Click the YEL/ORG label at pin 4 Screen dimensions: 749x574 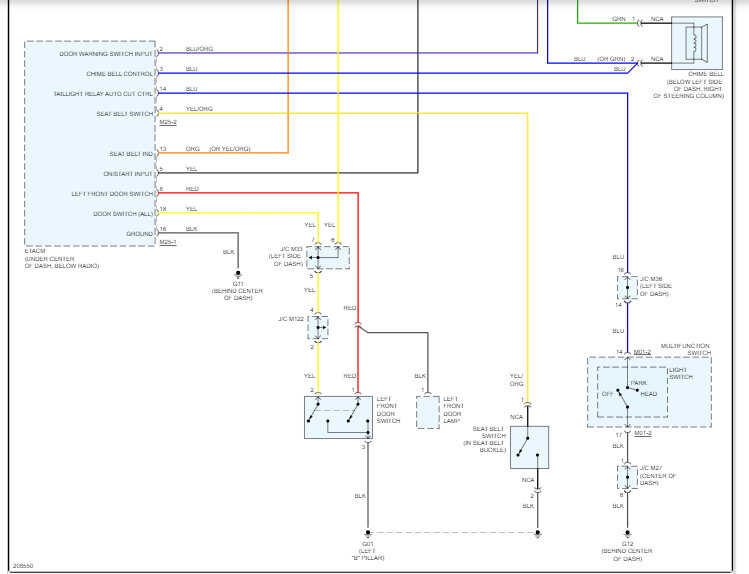click(199, 109)
